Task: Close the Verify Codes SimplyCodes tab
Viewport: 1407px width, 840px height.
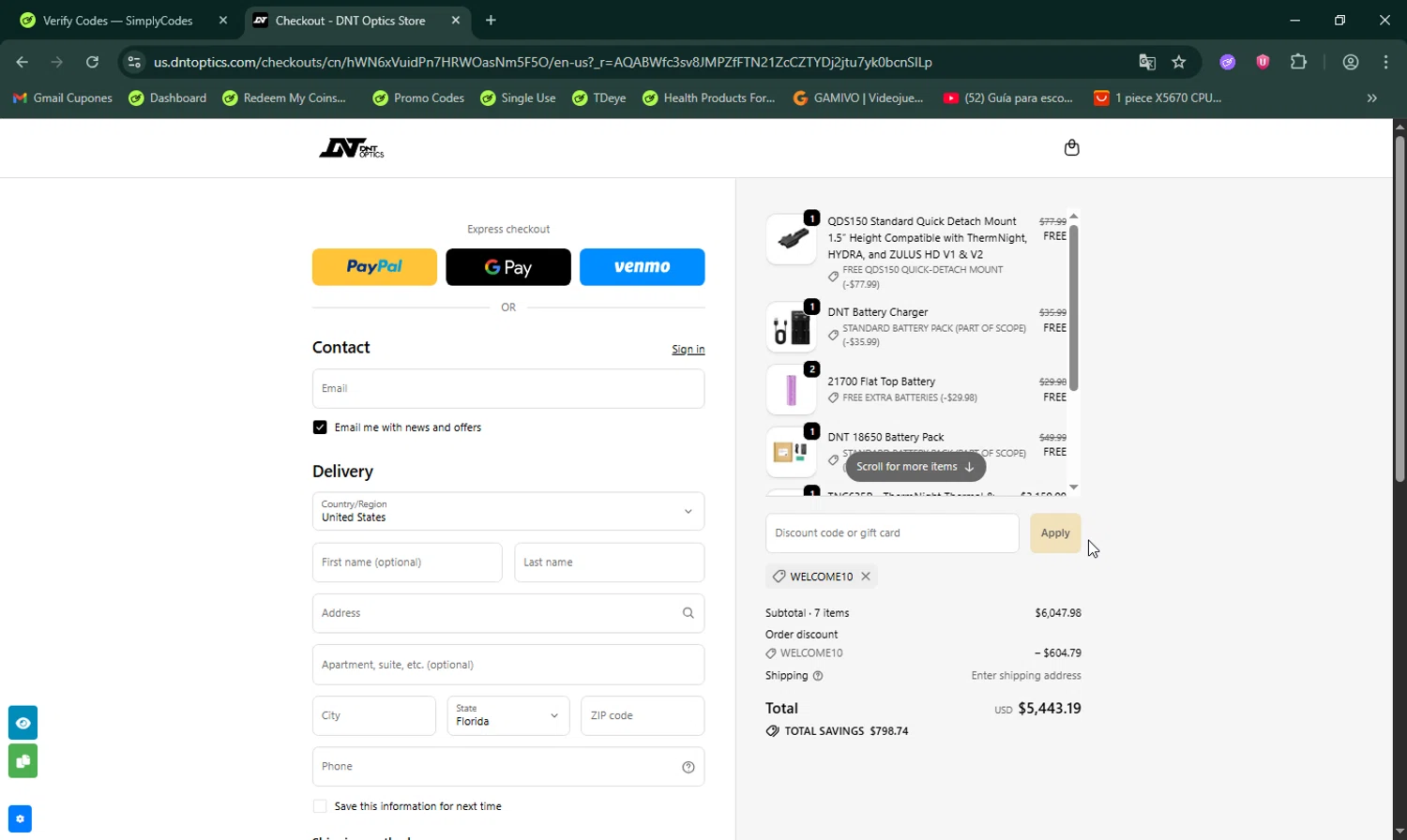Action: click(223, 20)
